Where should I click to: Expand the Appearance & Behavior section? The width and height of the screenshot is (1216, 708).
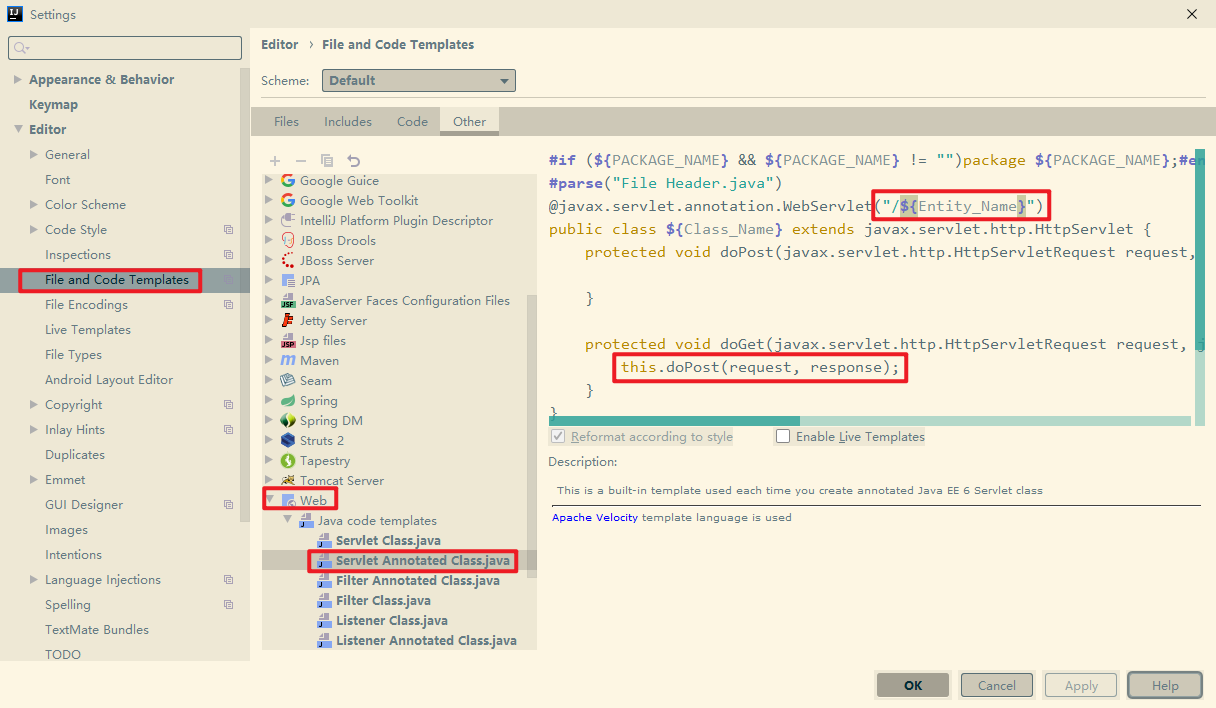(x=18, y=80)
